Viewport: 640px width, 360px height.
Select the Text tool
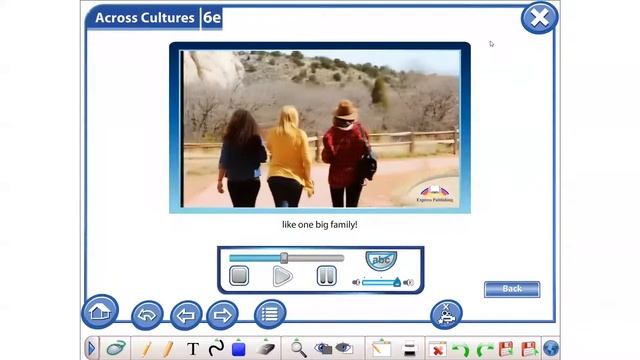click(x=193, y=349)
